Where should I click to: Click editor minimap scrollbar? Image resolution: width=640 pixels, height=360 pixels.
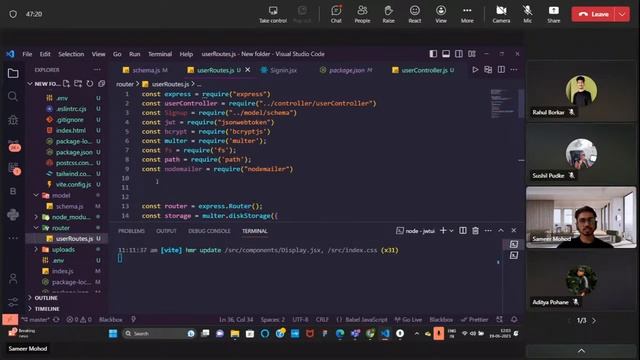[x=521, y=103]
